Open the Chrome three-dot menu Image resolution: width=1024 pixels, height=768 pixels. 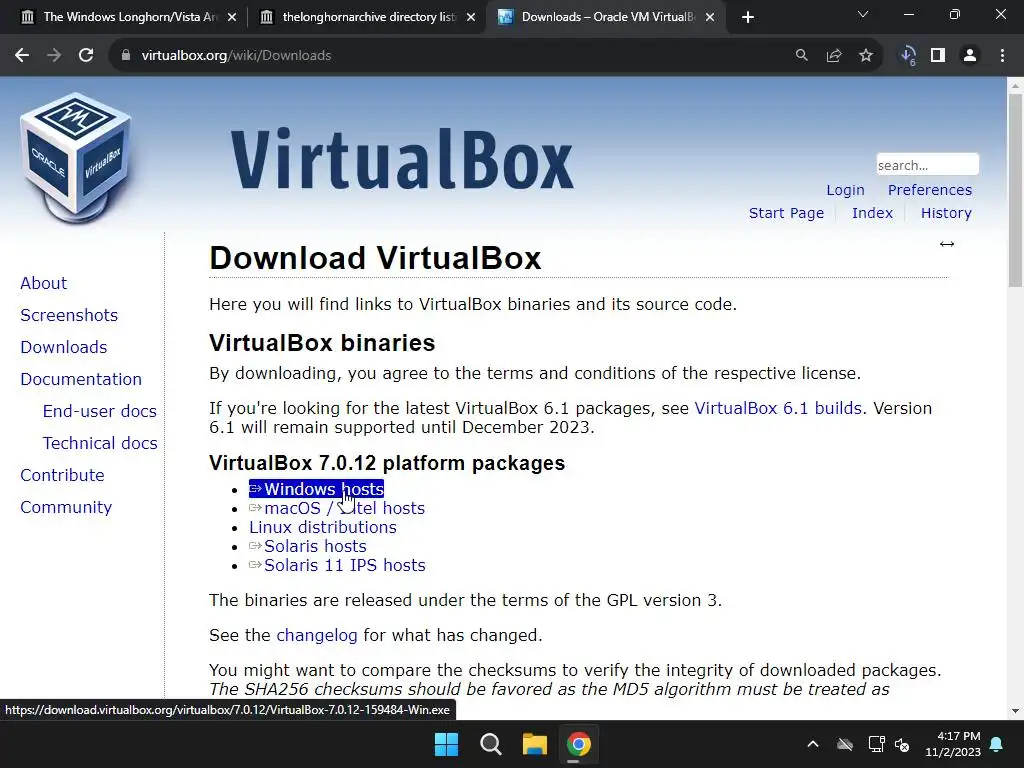tap(1002, 56)
